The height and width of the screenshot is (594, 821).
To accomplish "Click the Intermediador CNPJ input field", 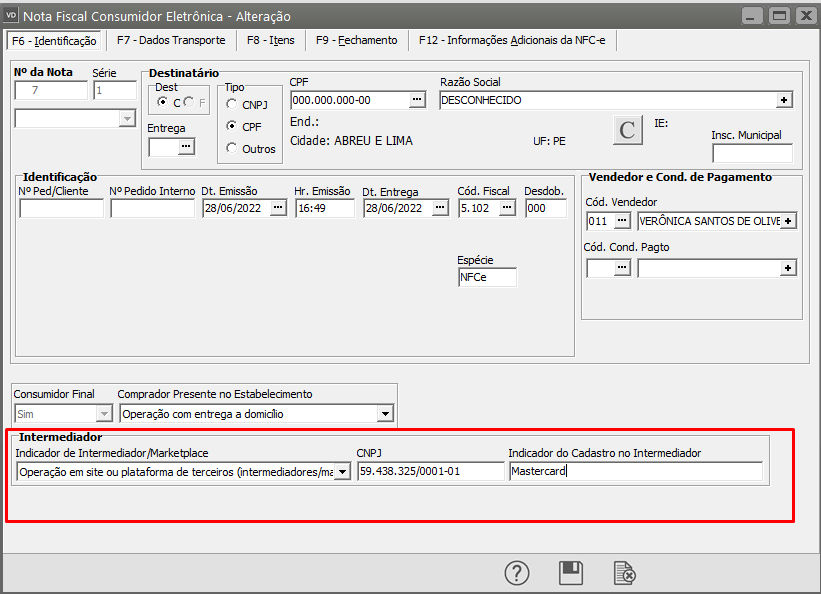I will click(430, 472).
